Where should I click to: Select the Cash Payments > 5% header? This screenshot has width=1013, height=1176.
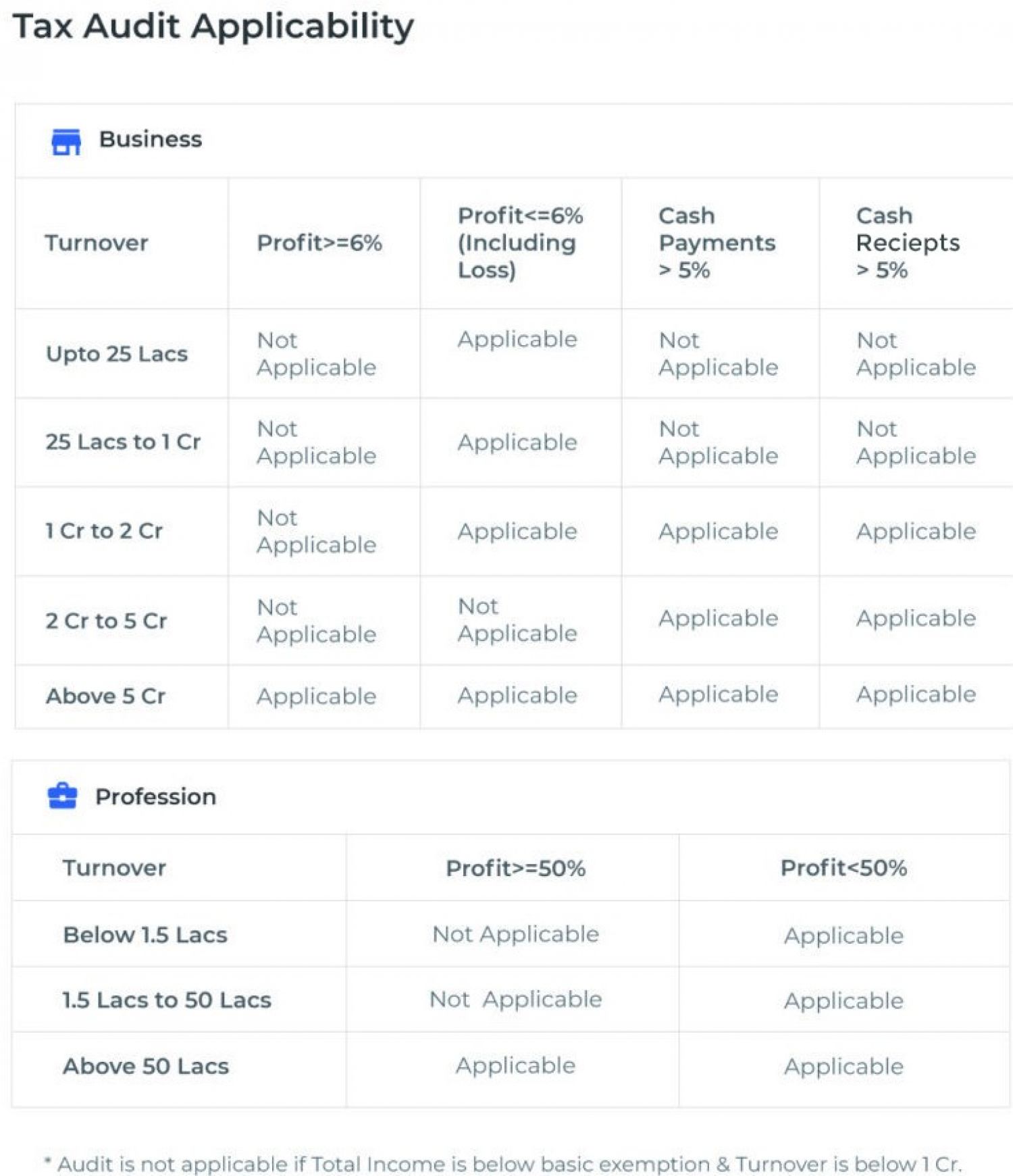pos(717,242)
